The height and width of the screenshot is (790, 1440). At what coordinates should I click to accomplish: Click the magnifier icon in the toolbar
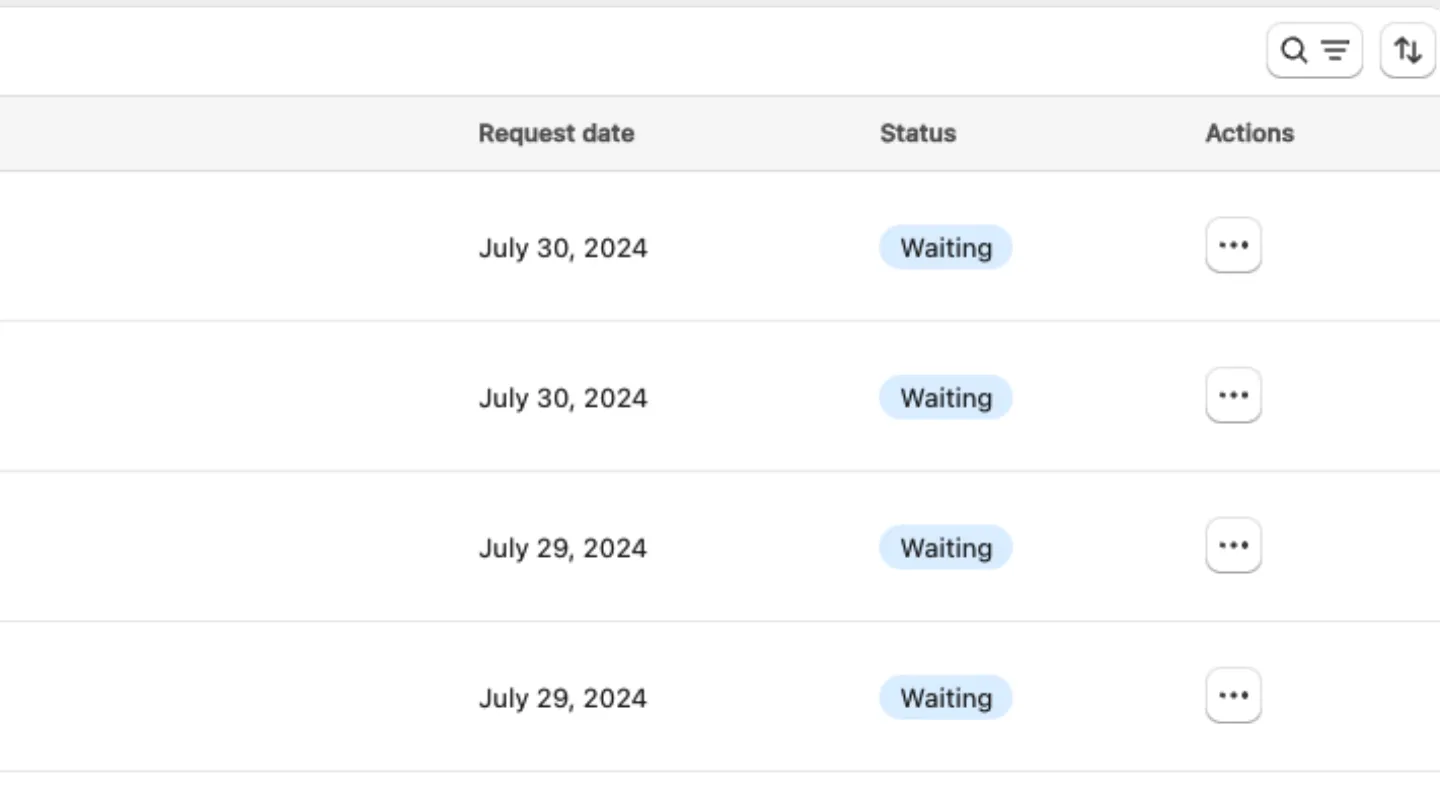coord(1294,50)
